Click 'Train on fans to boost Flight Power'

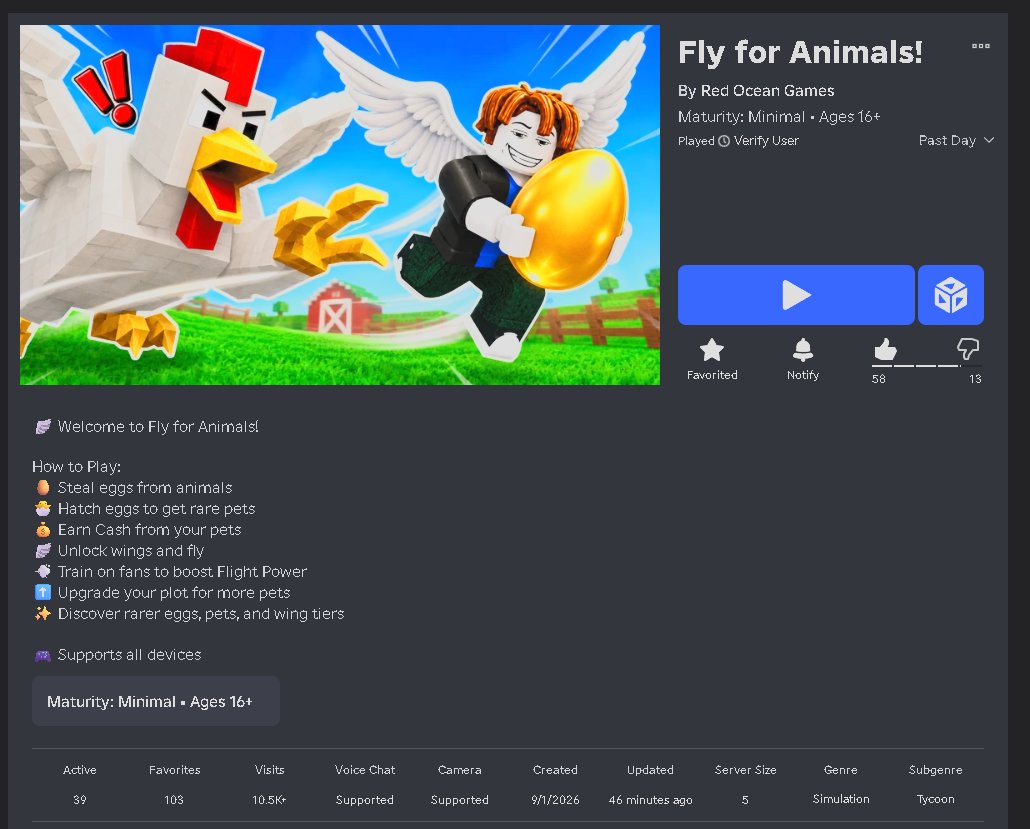[x=182, y=571]
